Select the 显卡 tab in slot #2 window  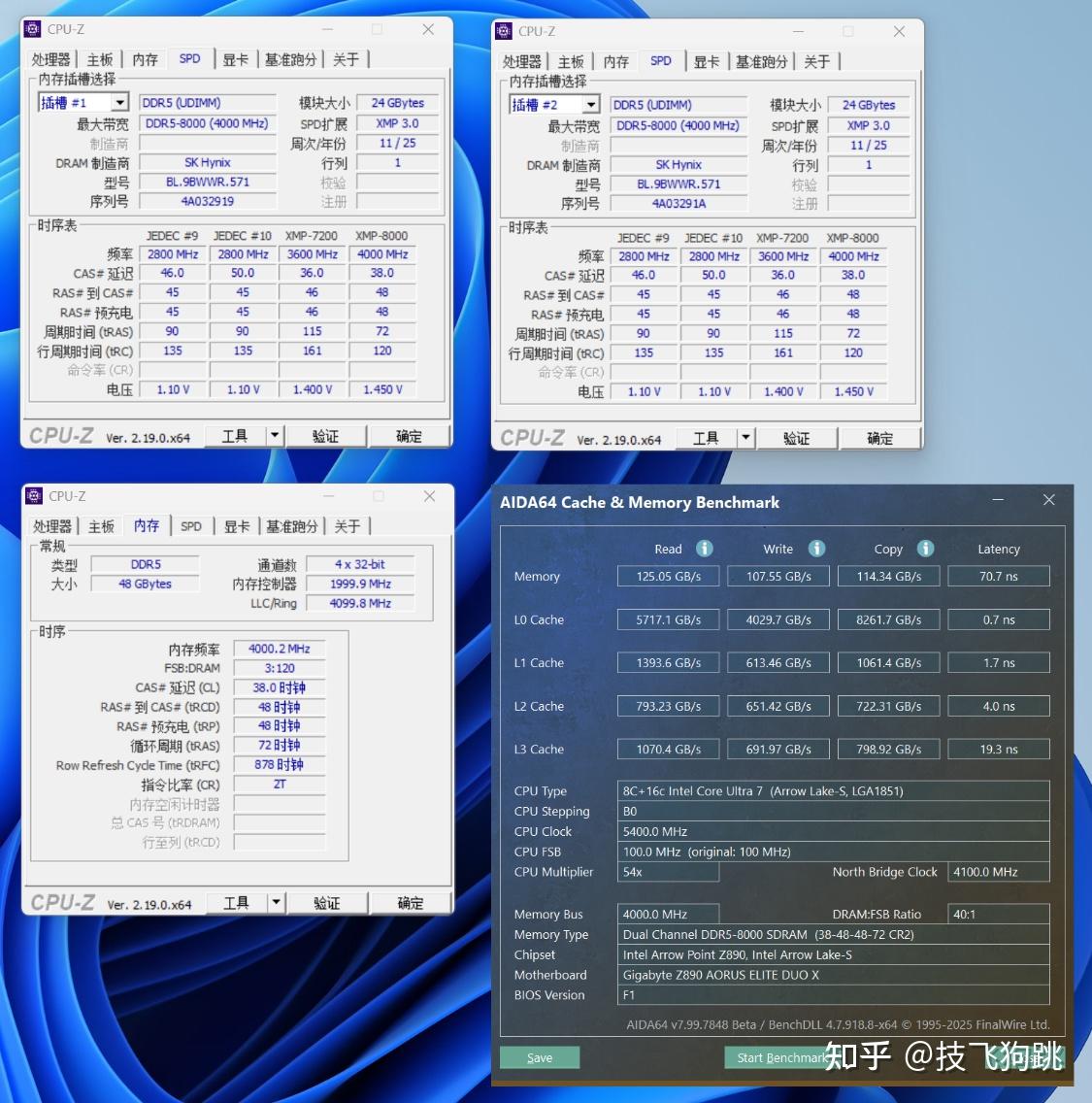click(x=707, y=62)
